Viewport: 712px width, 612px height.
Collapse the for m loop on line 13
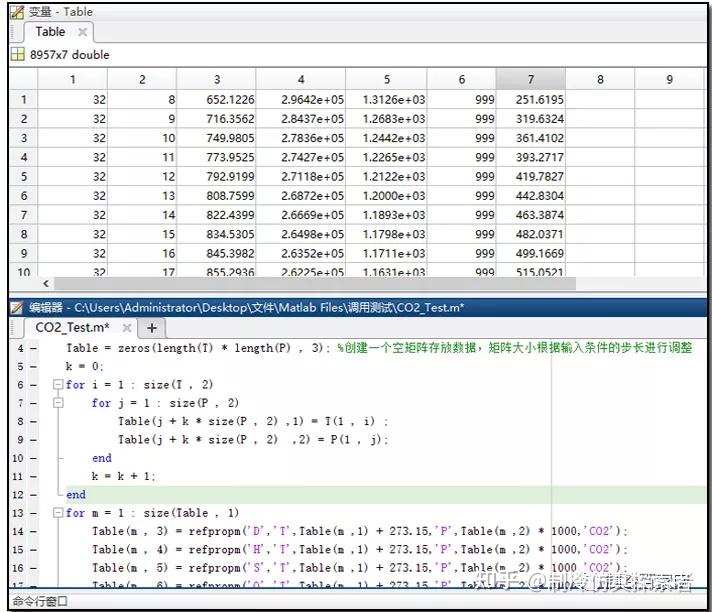tap(58, 513)
